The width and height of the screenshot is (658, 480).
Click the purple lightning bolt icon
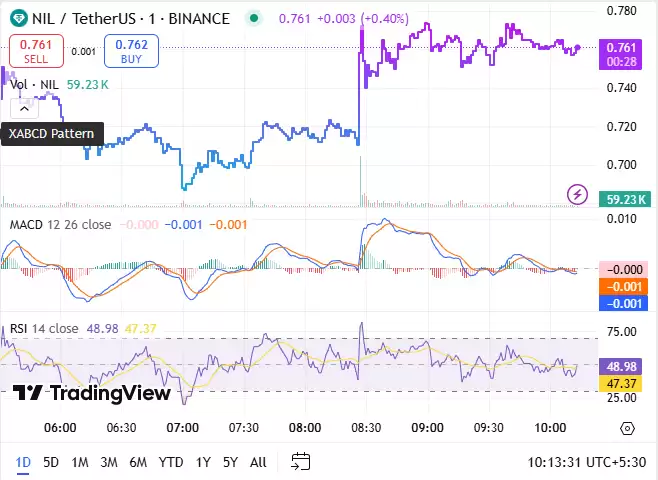[577, 194]
